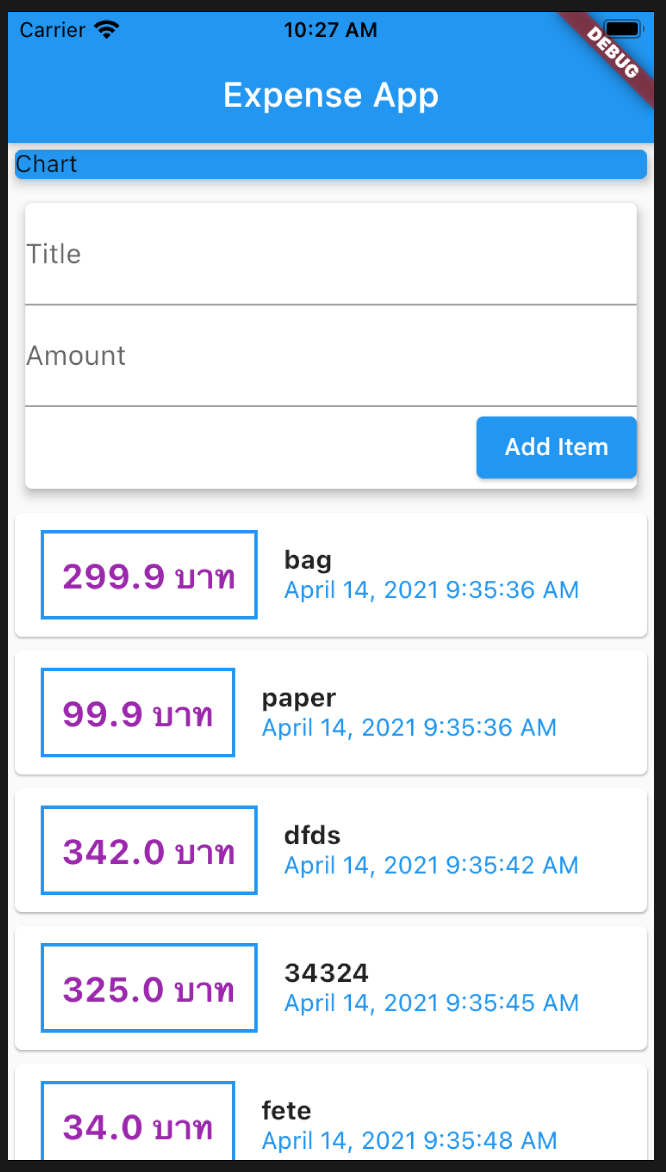Click the 342.0 บาท amount box for dfds
The image size is (666, 1172).
tap(148, 850)
